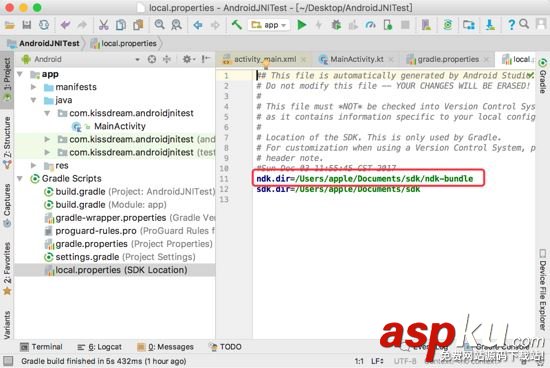This screenshot has height=368, width=550.
Task: Click the Replace magnifier icon
Action: (x=176, y=25)
